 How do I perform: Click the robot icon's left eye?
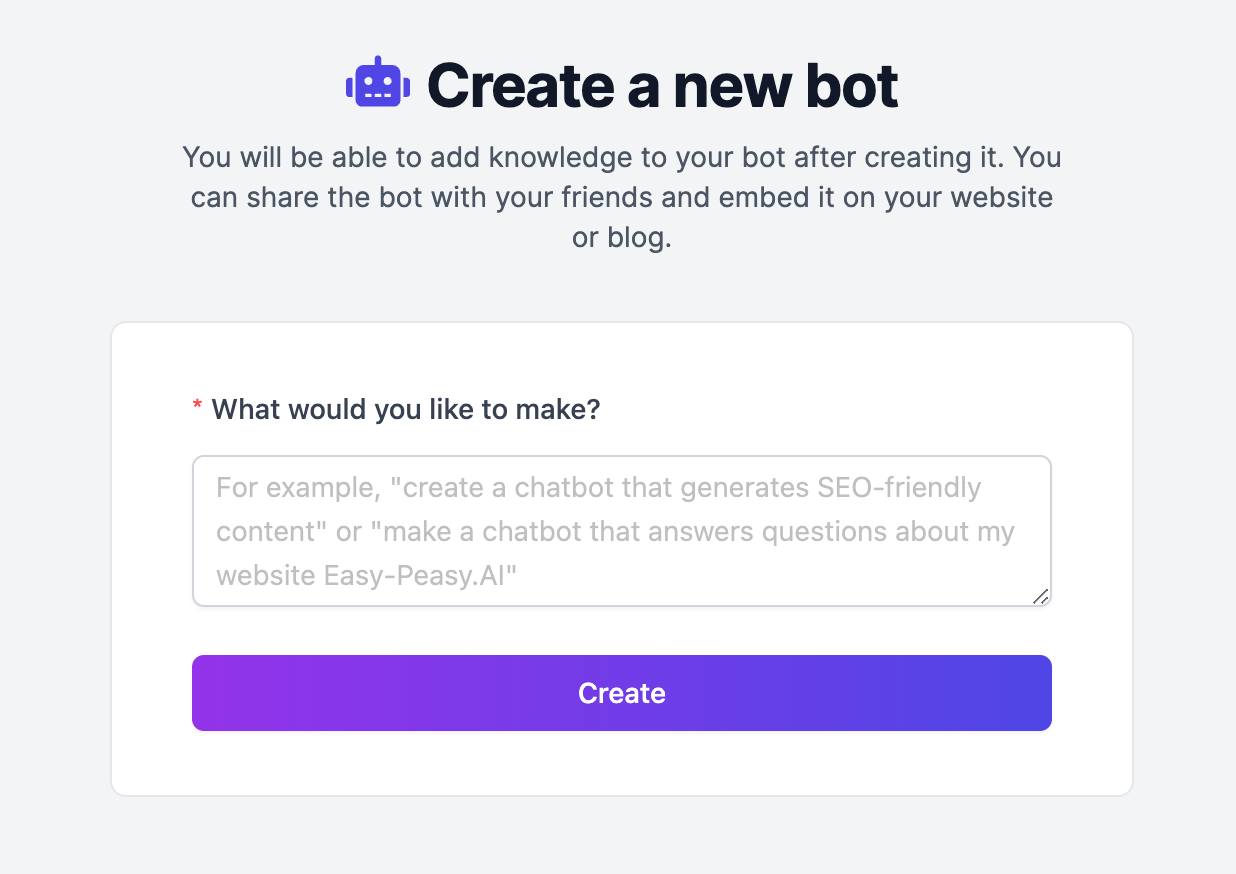(369, 80)
